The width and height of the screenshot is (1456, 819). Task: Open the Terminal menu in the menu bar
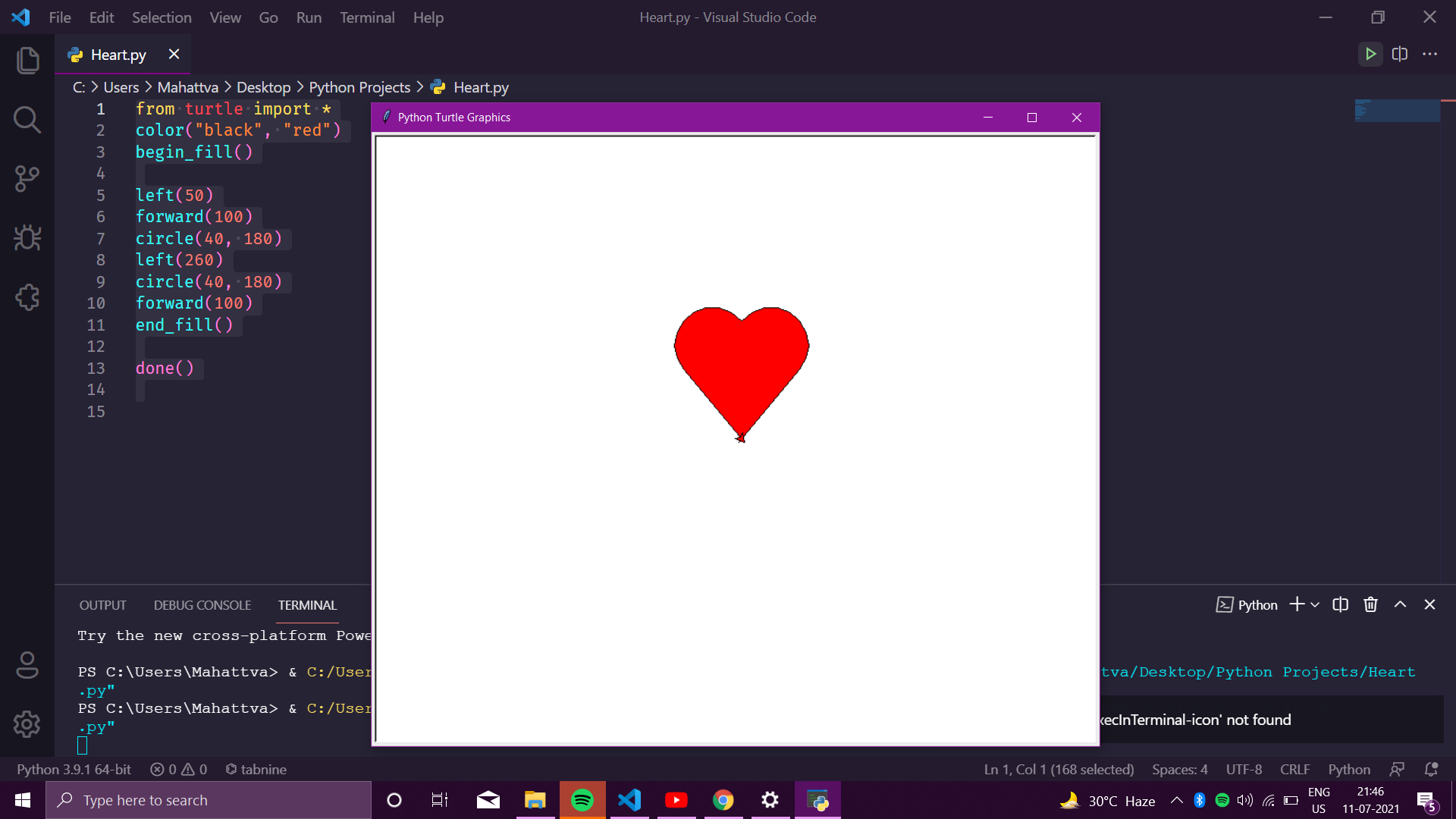click(367, 17)
